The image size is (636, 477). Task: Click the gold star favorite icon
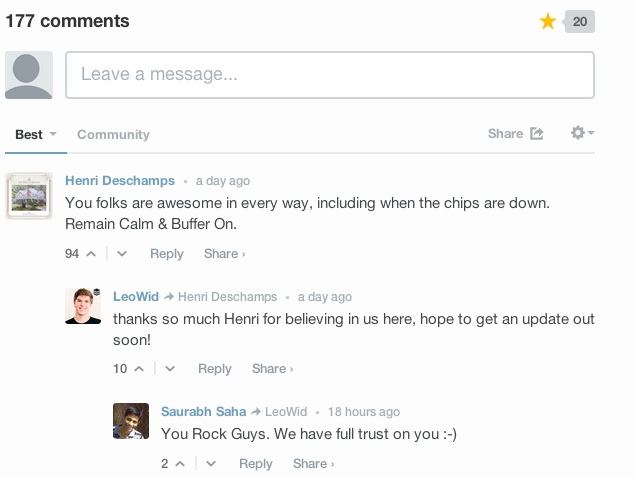click(548, 21)
